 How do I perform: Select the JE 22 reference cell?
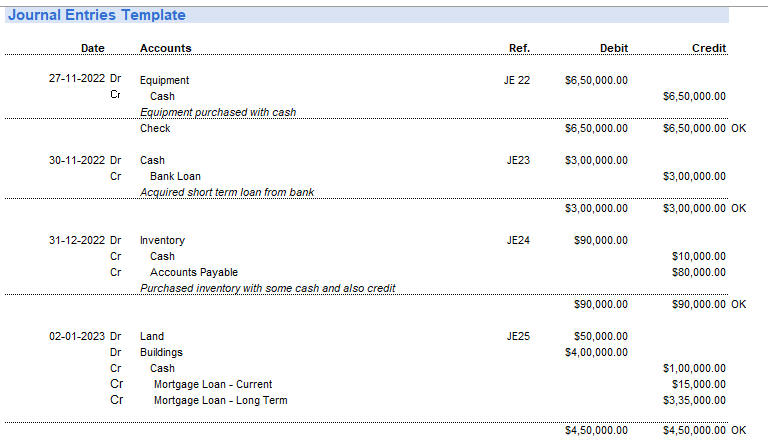pos(517,80)
